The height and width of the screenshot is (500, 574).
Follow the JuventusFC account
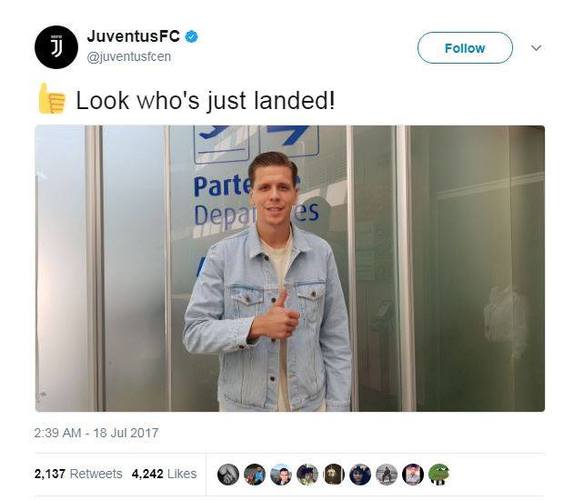465,48
